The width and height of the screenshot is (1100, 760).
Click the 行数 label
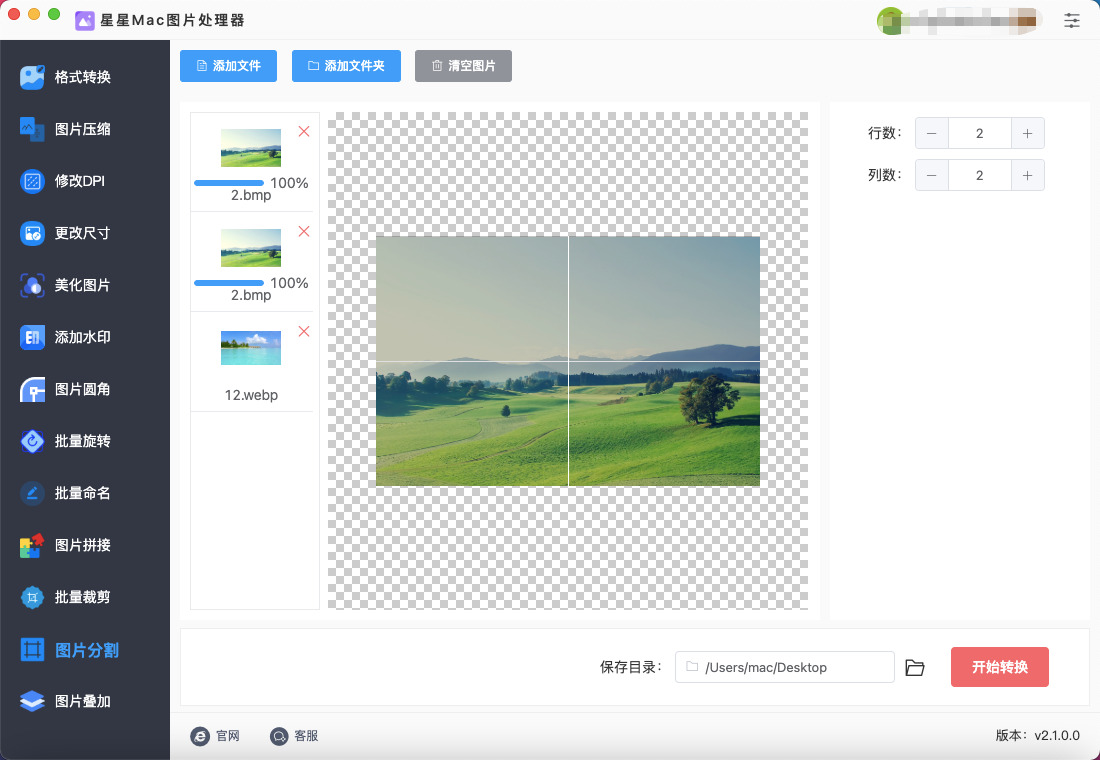point(885,133)
